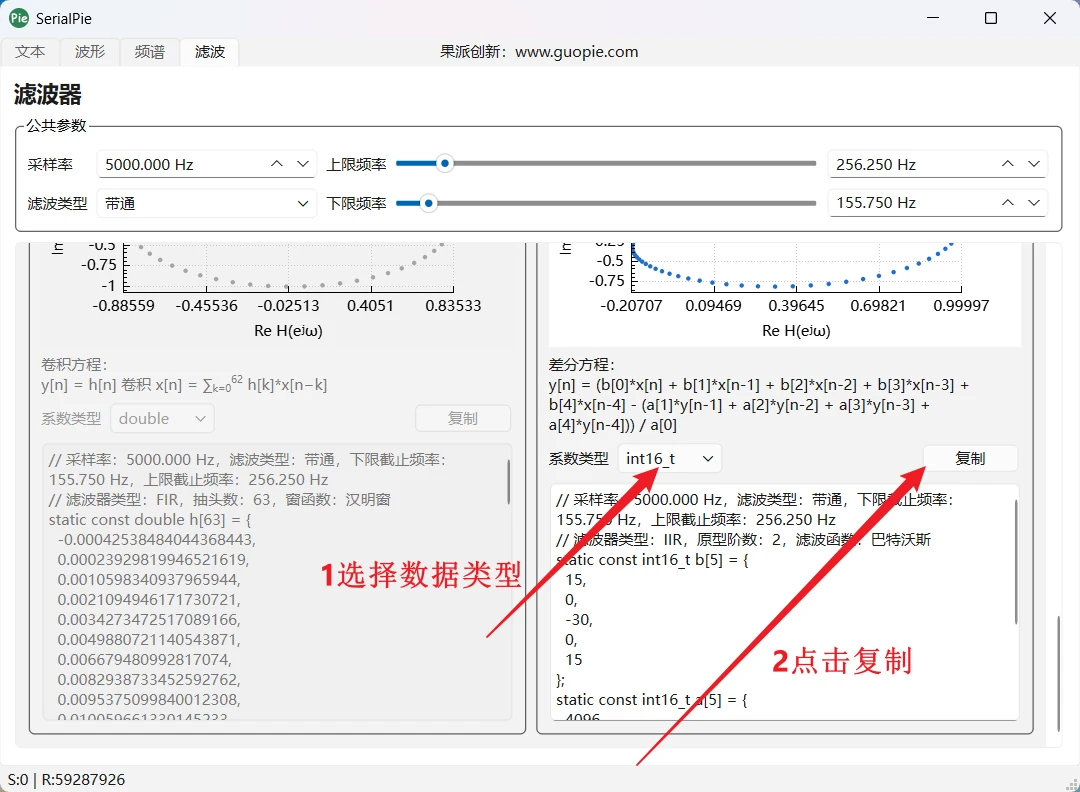Click 0.39645 axis label on right plot
The width and height of the screenshot is (1080, 792).
796,306
